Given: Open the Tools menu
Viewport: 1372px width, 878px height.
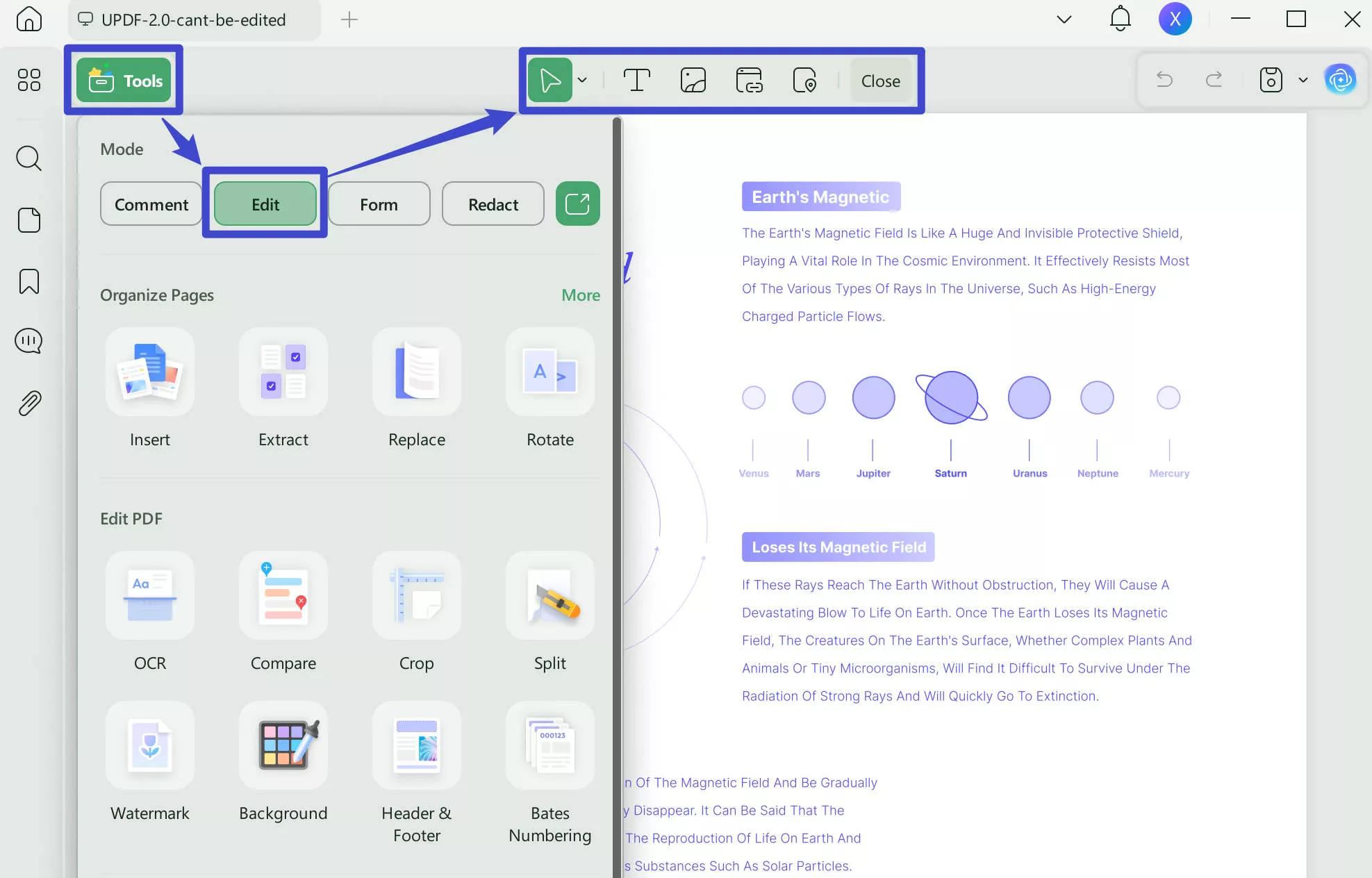Looking at the screenshot, I should pos(124,79).
